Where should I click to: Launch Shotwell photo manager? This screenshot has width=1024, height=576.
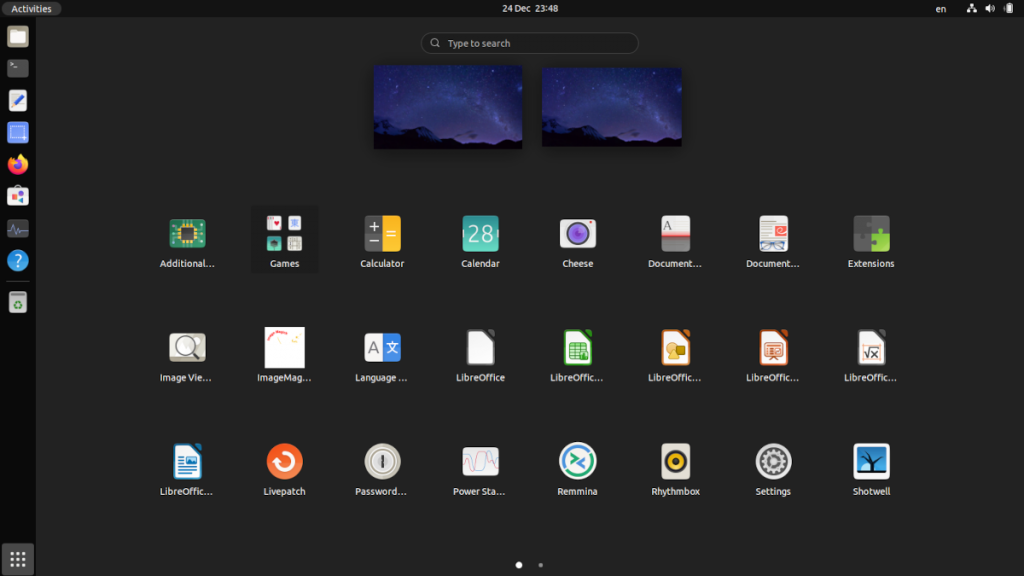pyautogui.click(x=870, y=462)
